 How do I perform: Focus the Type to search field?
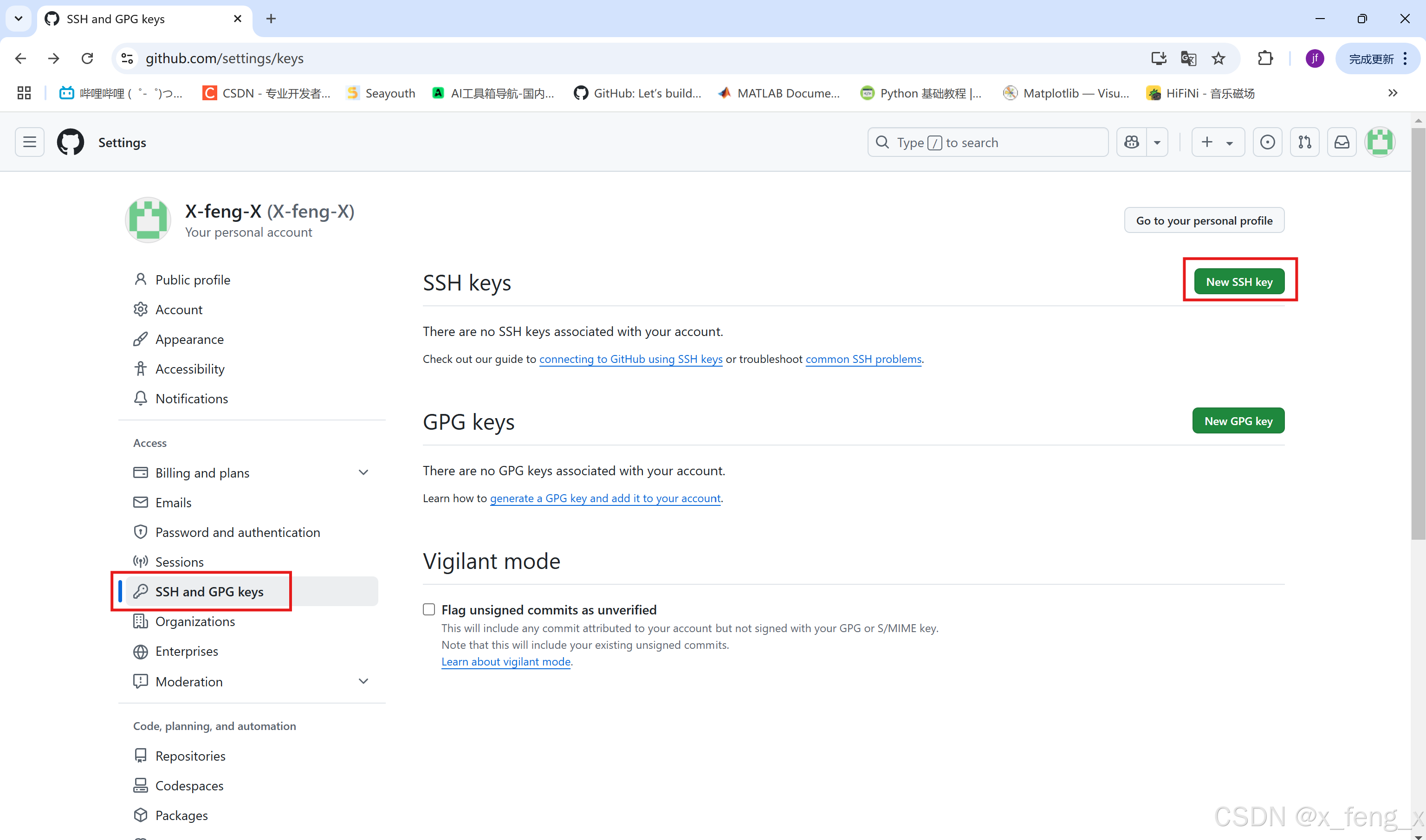pos(987,142)
